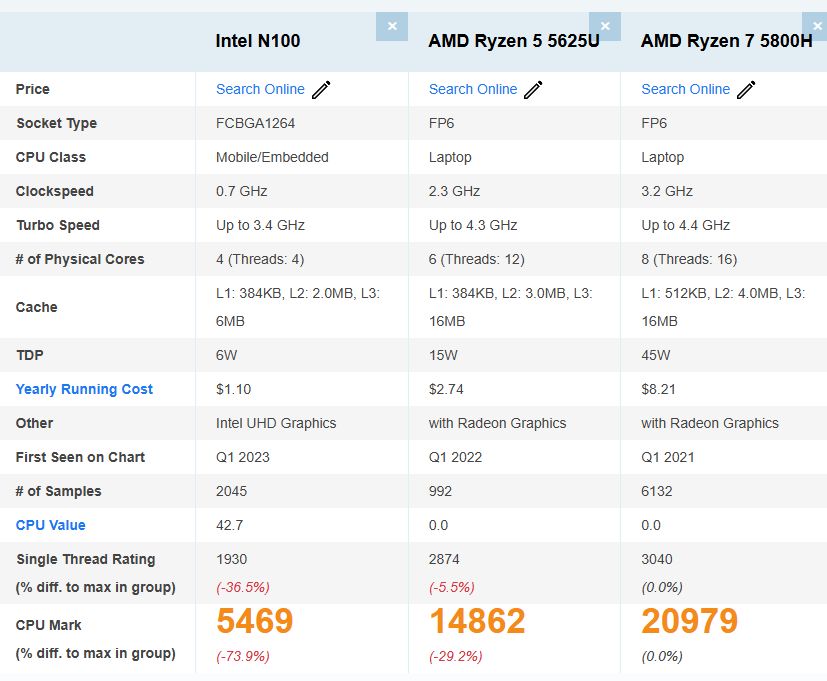Click the 0.7 GHz clockspeed value
This screenshot has width=827, height=681.
[x=242, y=191]
